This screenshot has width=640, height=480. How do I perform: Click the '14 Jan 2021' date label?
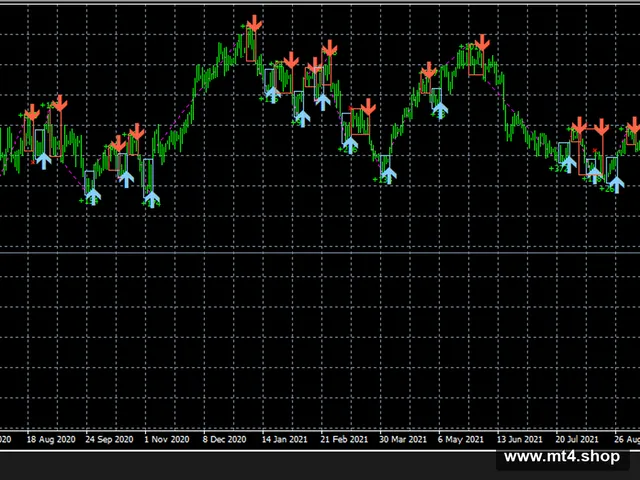click(284, 440)
